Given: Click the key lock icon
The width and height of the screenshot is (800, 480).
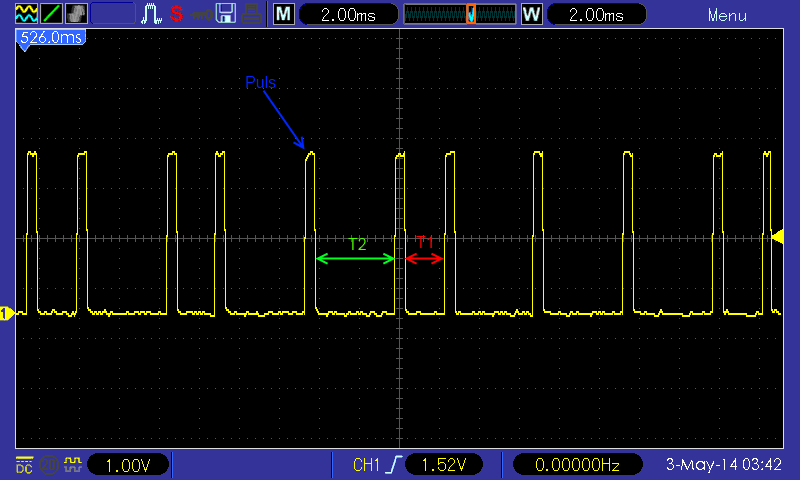Looking at the screenshot, I should [x=201, y=14].
